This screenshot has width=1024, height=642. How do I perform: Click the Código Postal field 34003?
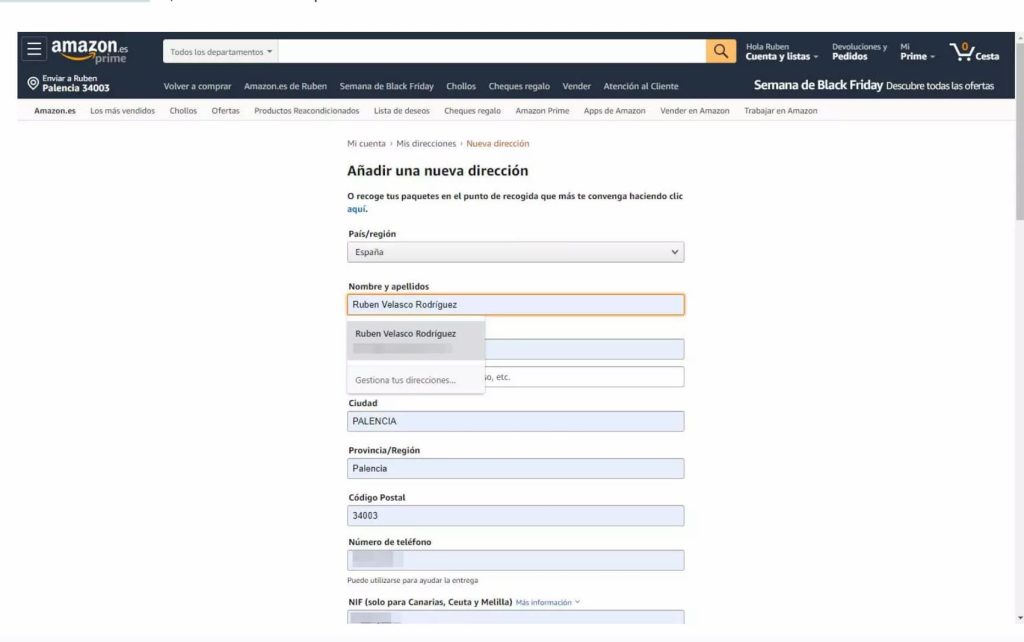(x=515, y=515)
